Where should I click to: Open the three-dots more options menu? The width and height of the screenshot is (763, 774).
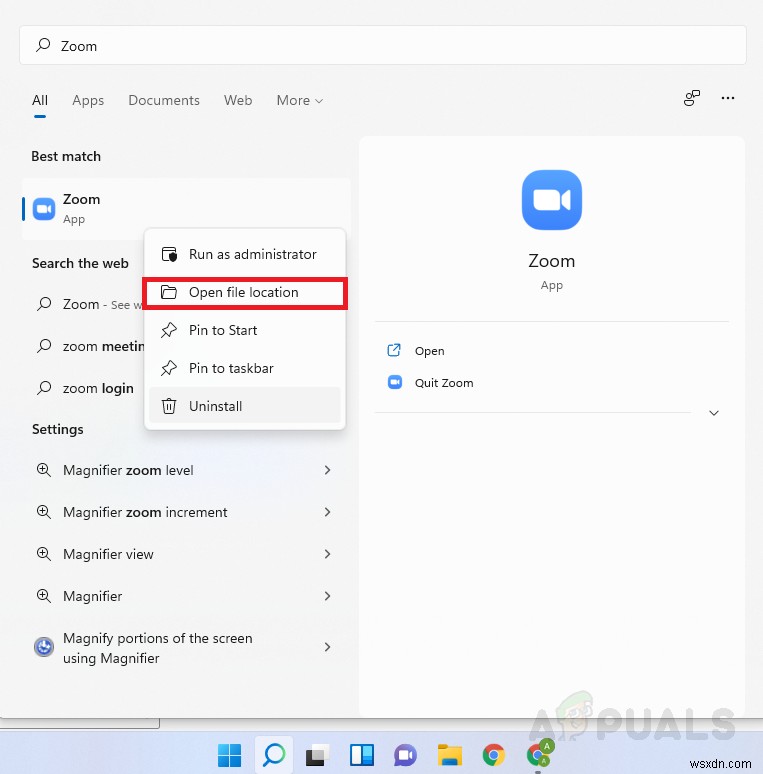tap(727, 98)
